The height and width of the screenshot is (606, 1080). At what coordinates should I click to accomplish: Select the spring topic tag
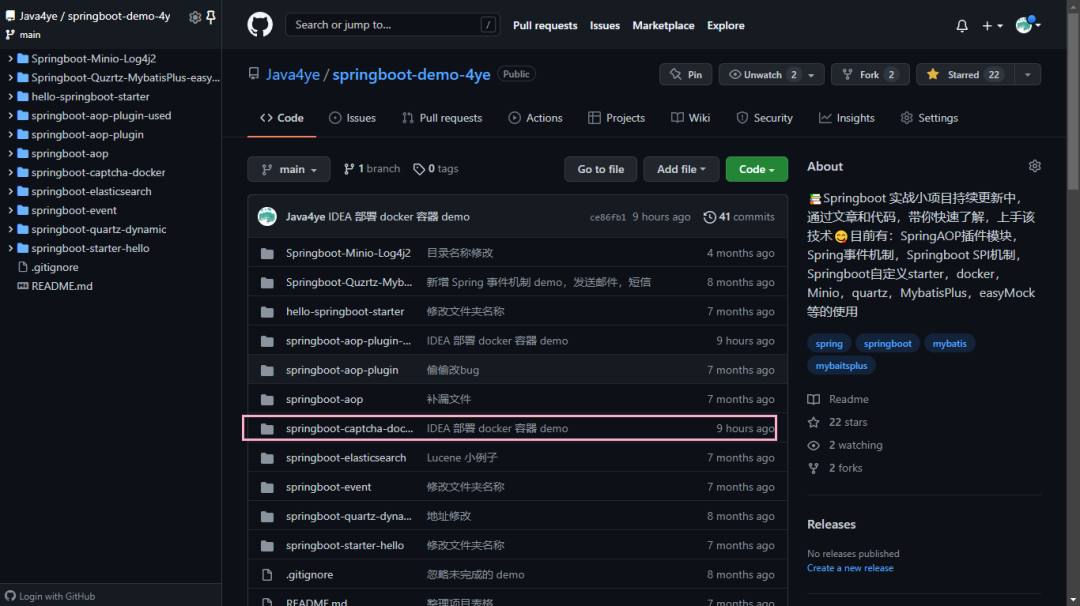[829, 344]
